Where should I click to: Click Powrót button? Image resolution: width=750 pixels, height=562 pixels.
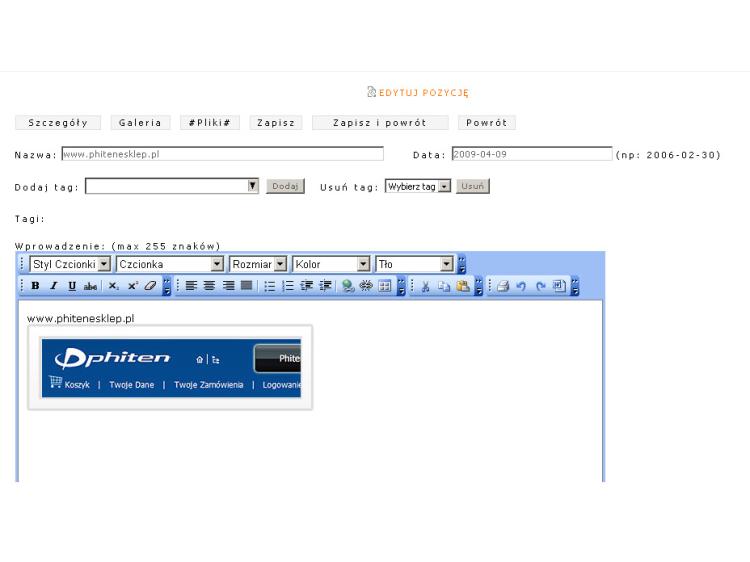point(487,122)
